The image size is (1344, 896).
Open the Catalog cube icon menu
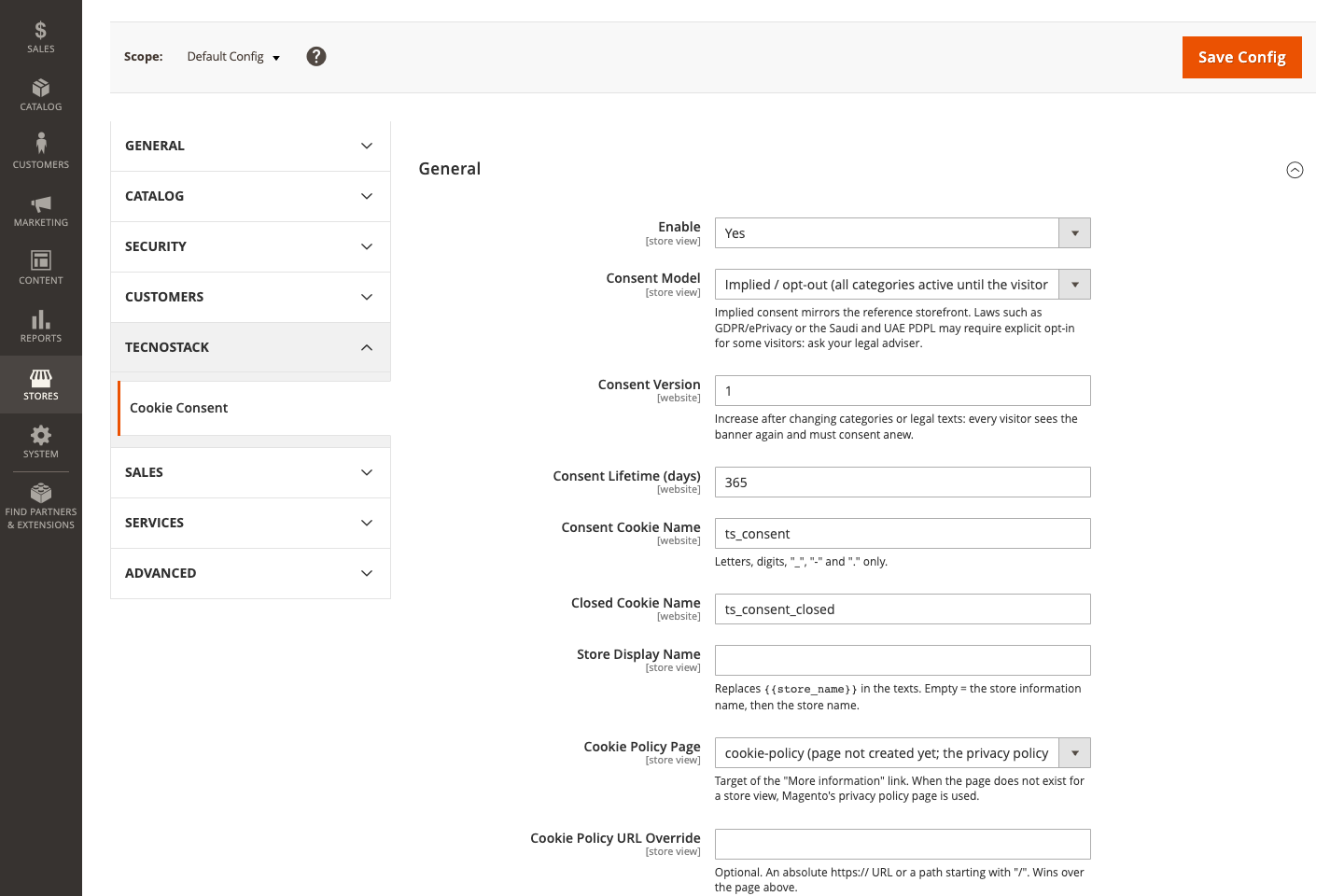[x=41, y=95]
